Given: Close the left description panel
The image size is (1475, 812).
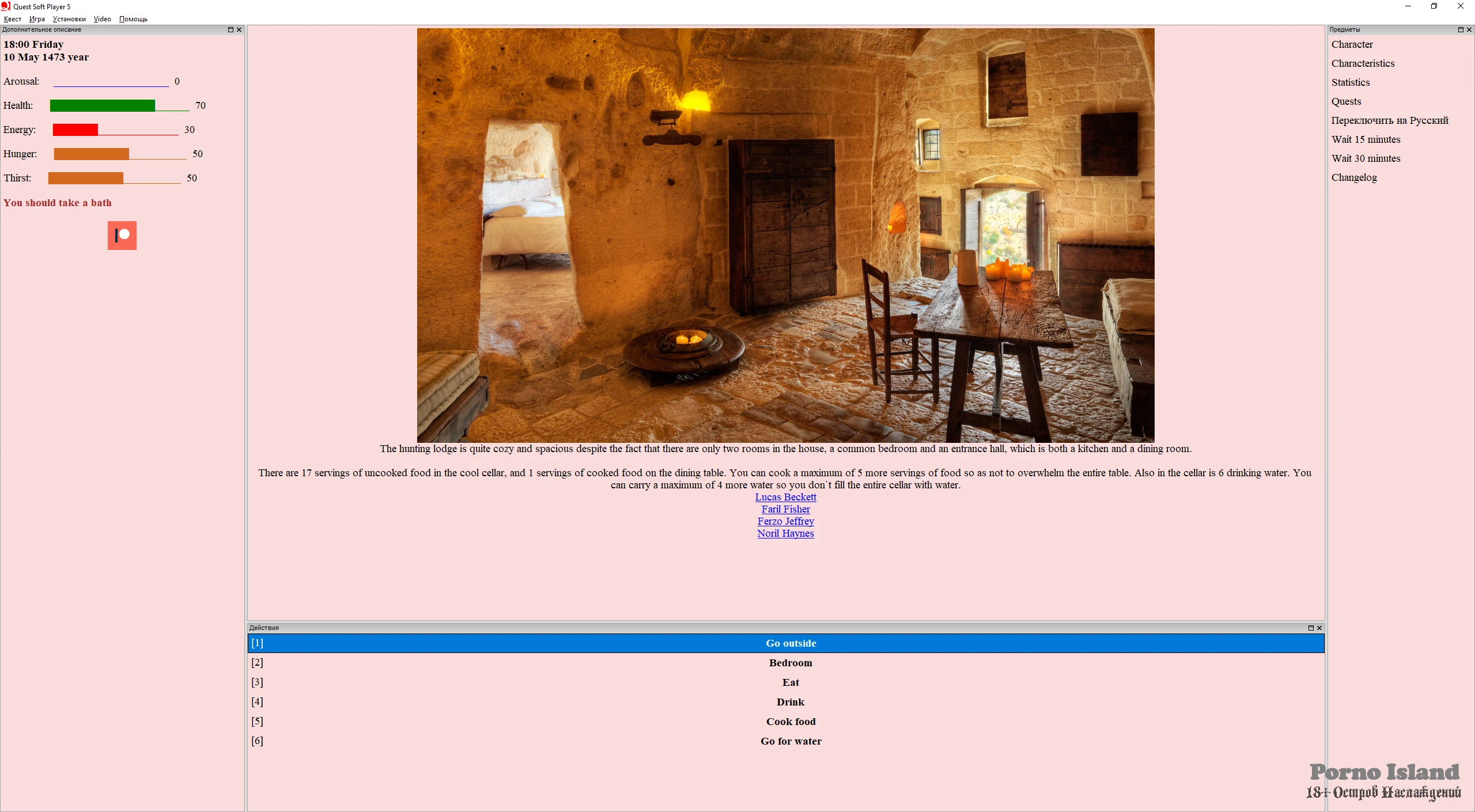Looking at the screenshot, I should pos(239,29).
